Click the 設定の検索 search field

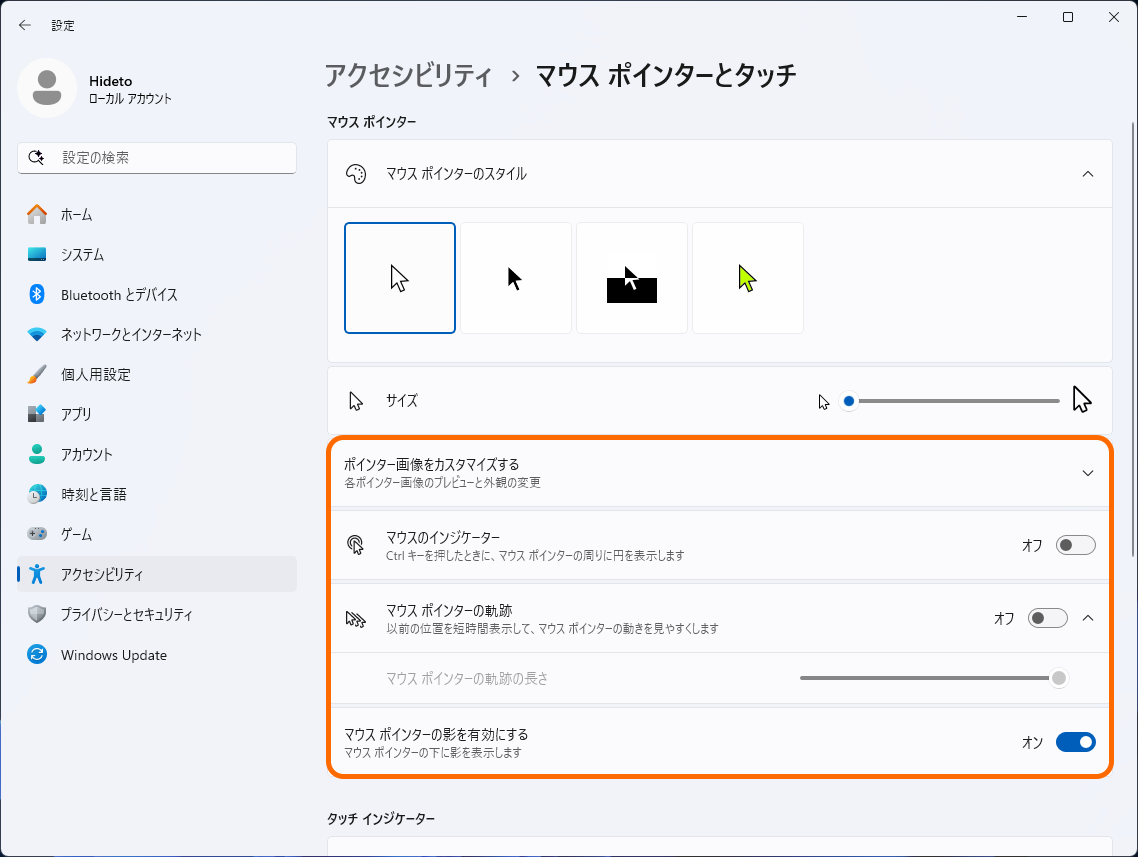coord(156,157)
